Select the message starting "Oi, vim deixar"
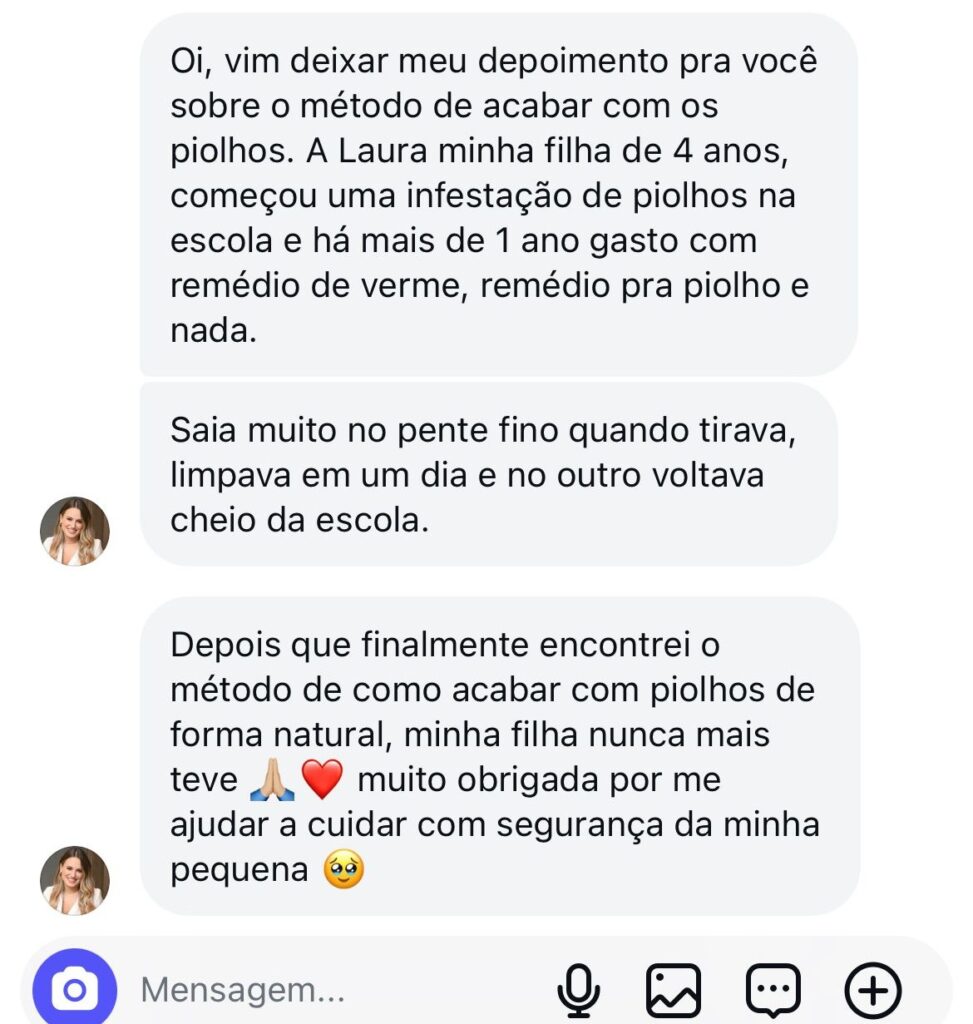The height and width of the screenshot is (1024, 973). 497,195
